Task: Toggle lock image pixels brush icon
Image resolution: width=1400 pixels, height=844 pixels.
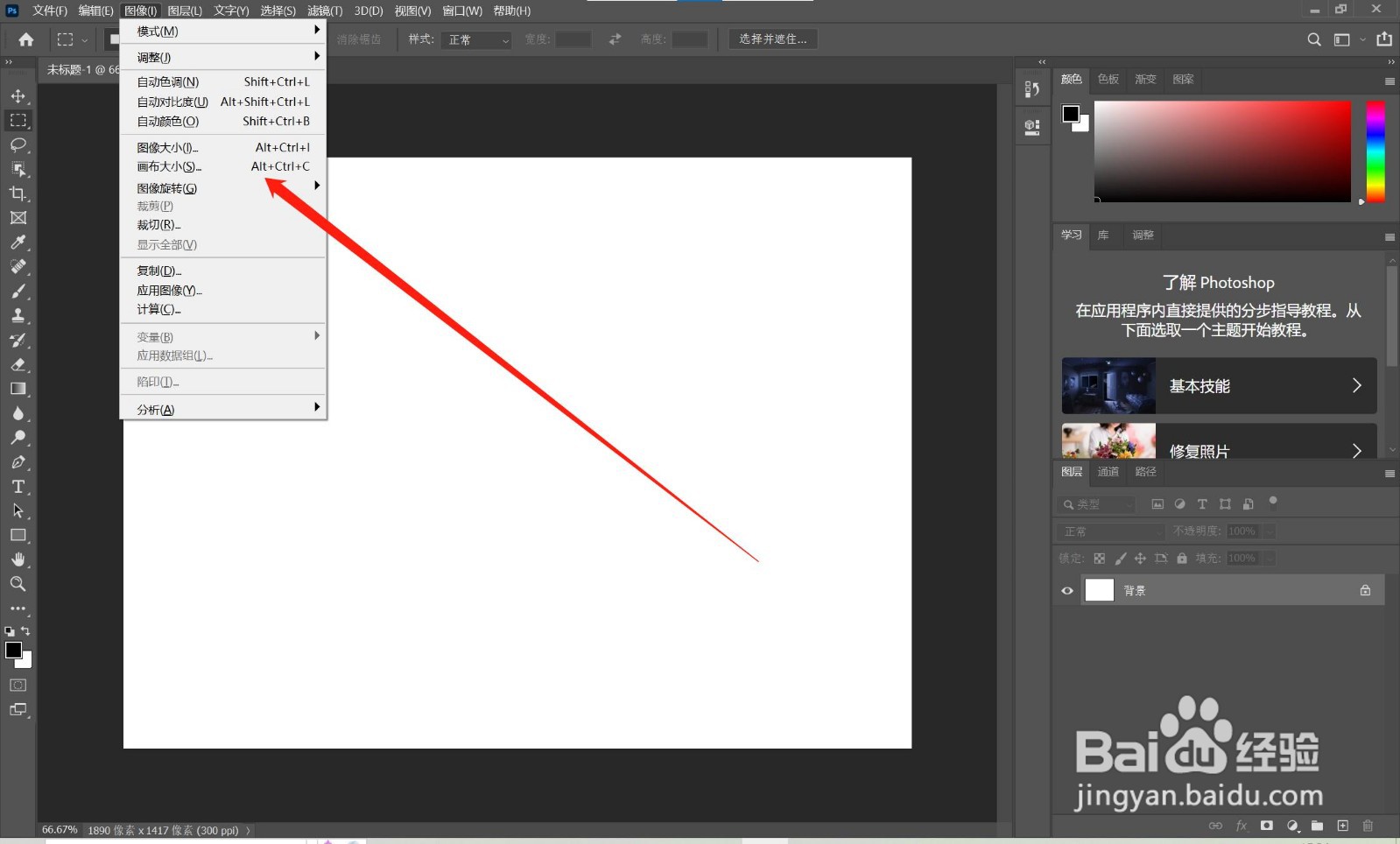Action: [1121, 559]
